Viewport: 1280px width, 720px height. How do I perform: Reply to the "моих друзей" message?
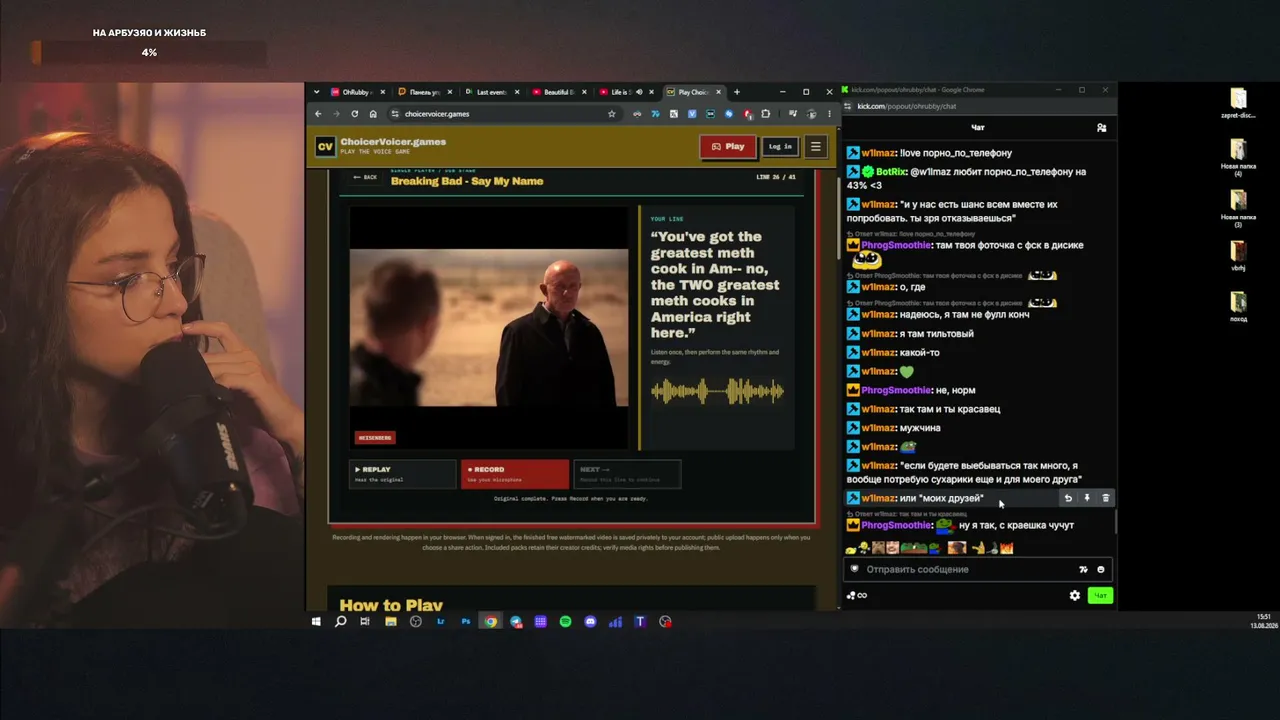[1068, 498]
